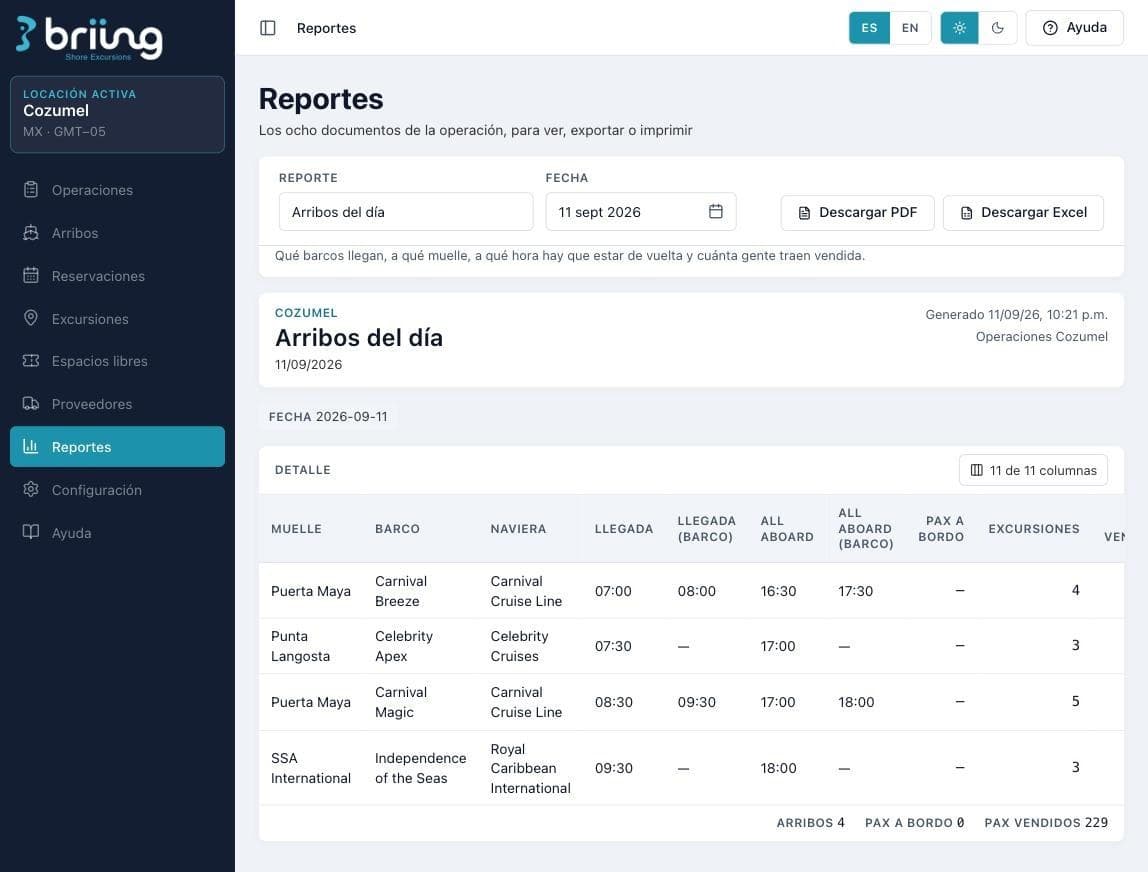
Task: Go to Espacios libres in the sidebar
Action: click(x=117, y=361)
